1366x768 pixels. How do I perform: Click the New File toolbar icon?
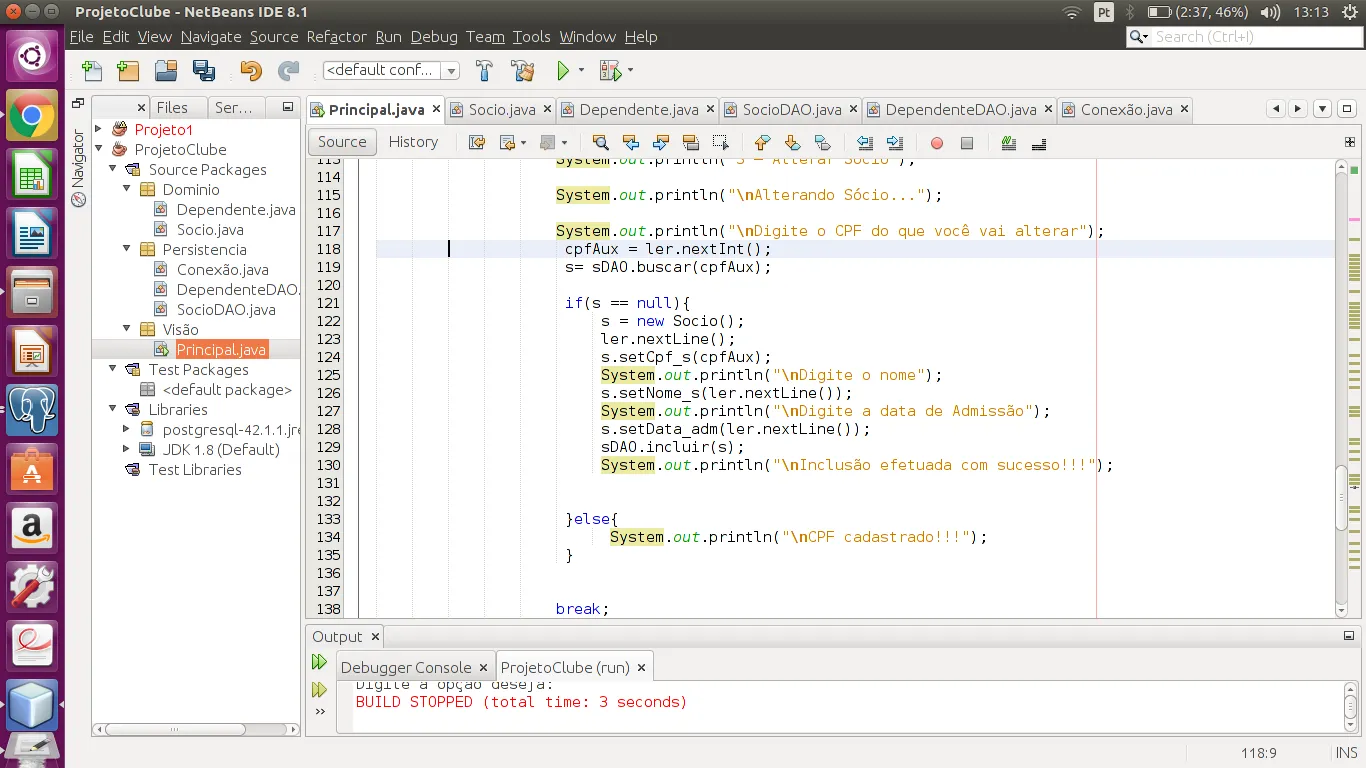(x=92, y=71)
